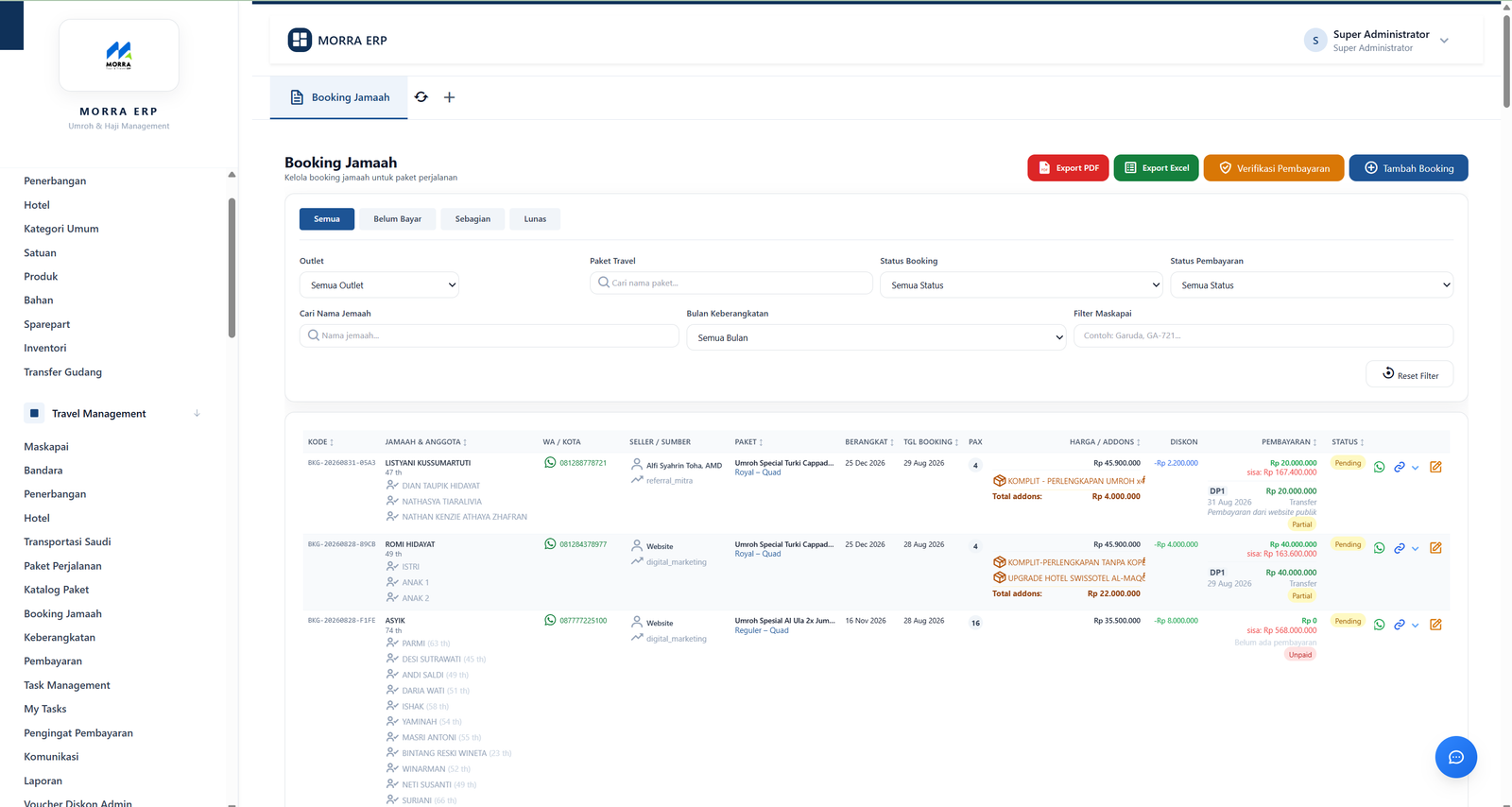The image size is (1512, 807).
Task: Expand row options chevron for LISTYANI KUSSUMARTUTI
Action: pyautogui.click(x=1416, y=468)
